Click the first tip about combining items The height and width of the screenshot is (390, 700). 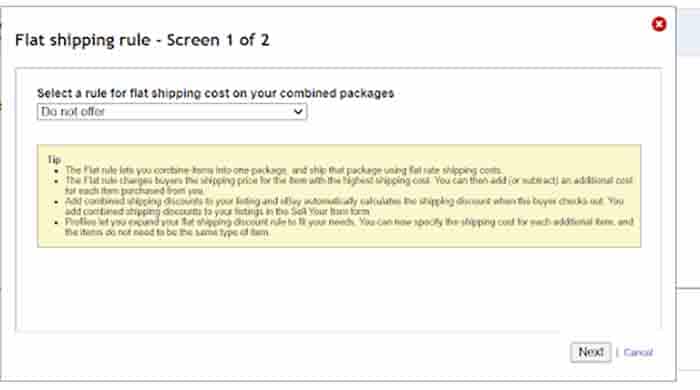click(x=283, y=170)
